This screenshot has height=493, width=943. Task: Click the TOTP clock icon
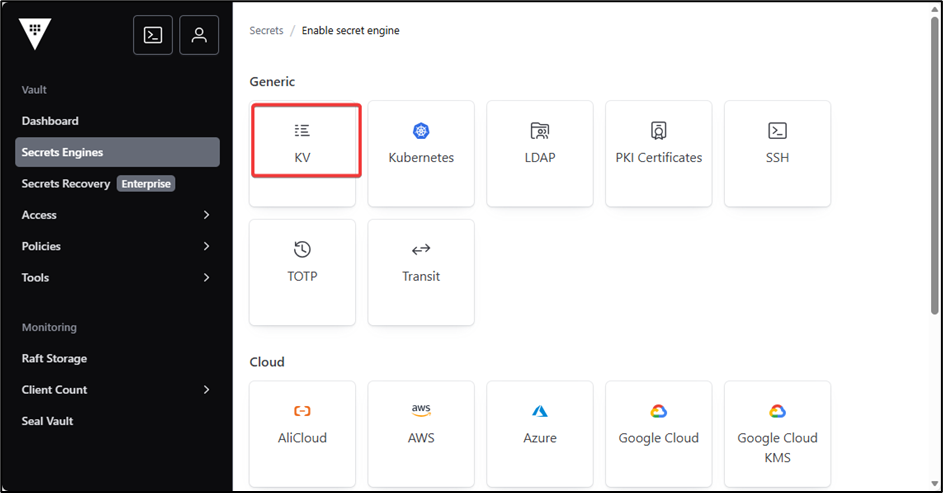point(302,249)
